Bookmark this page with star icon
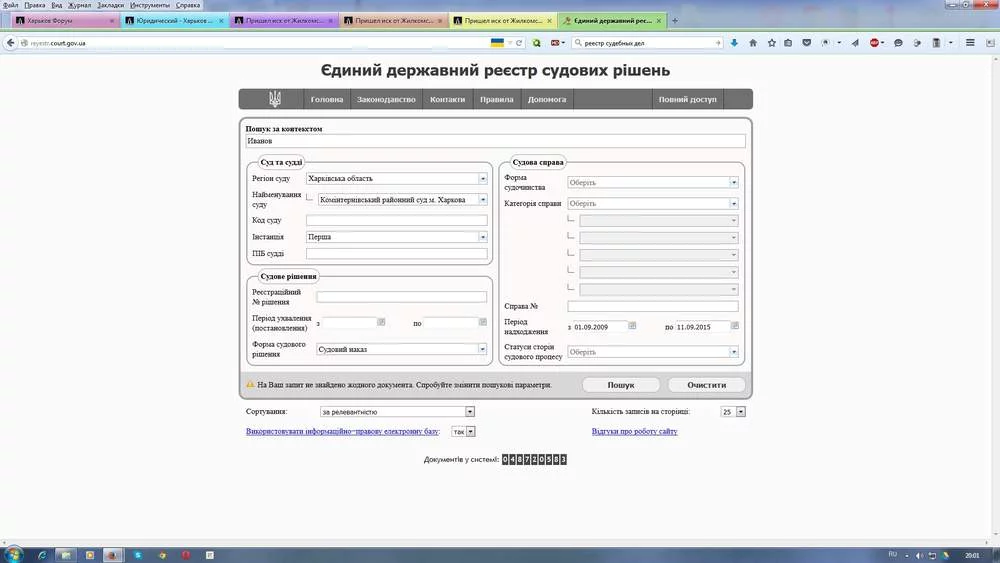This screenshot has width=1000, height=563. 772,43
